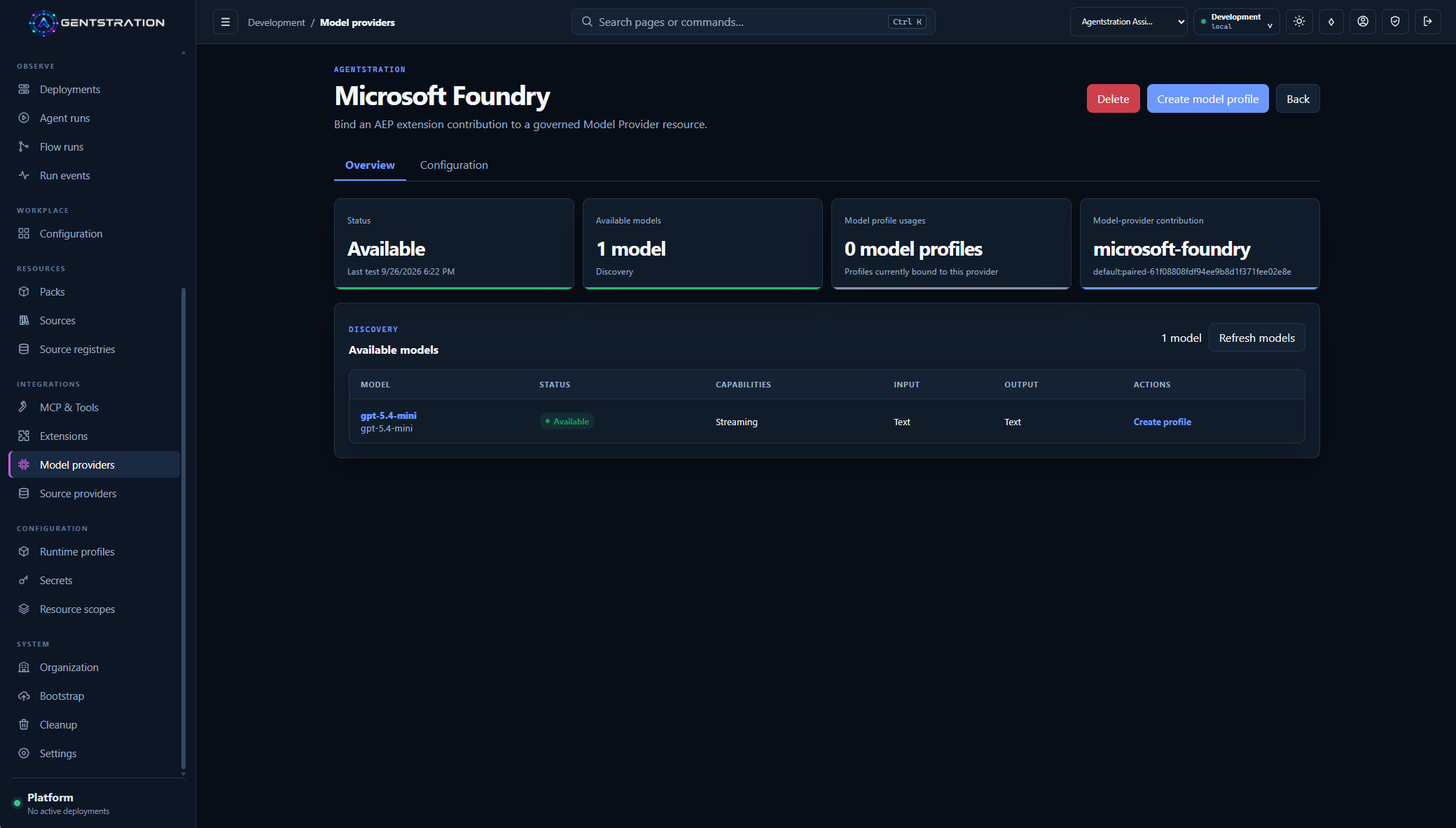Click the Run events pulse icon
The image size is (1456, 828).
coord(24,176)
